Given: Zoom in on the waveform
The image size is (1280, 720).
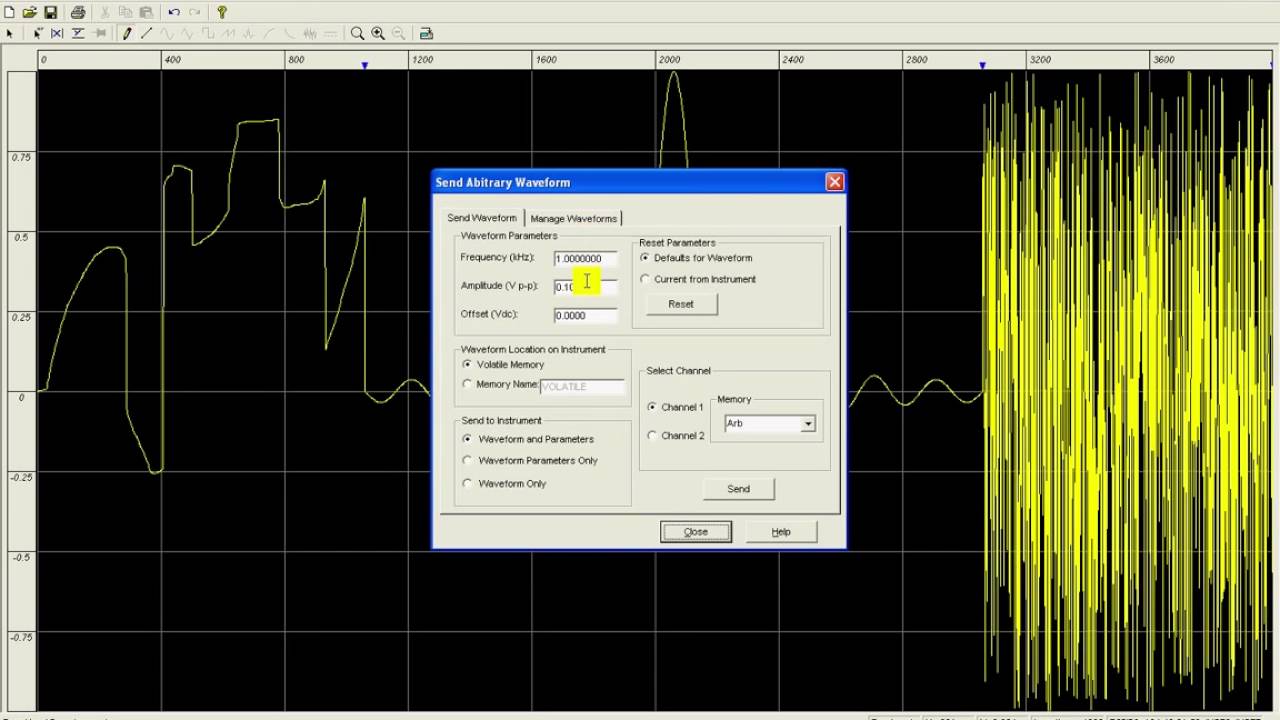Looking at the screenshot, I should tap(378, 33).
